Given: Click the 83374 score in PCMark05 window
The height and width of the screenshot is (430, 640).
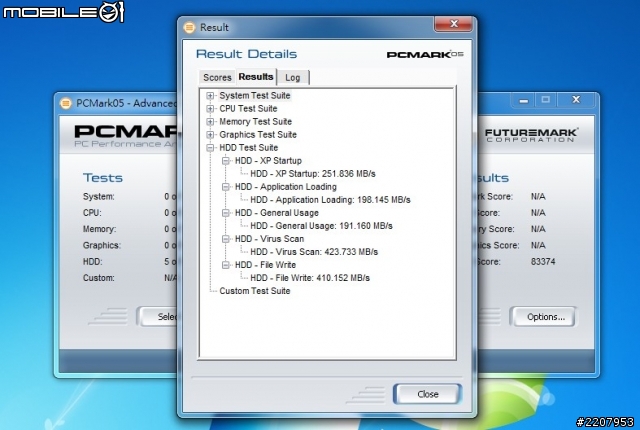Looking at the screenshot, I should 543,262.
